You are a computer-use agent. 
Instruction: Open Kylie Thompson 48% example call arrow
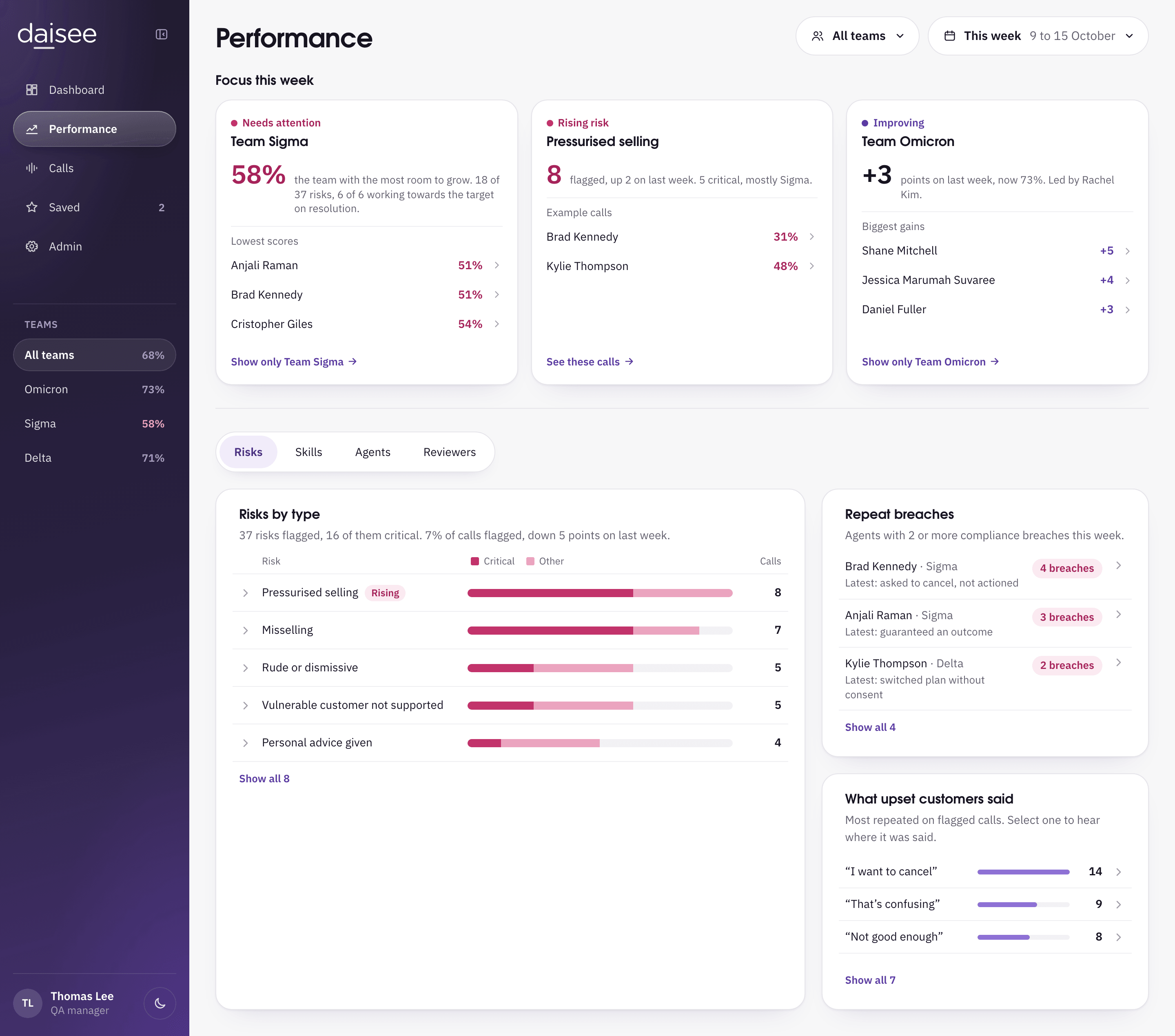pyautogui.click(x=812, y=266)
